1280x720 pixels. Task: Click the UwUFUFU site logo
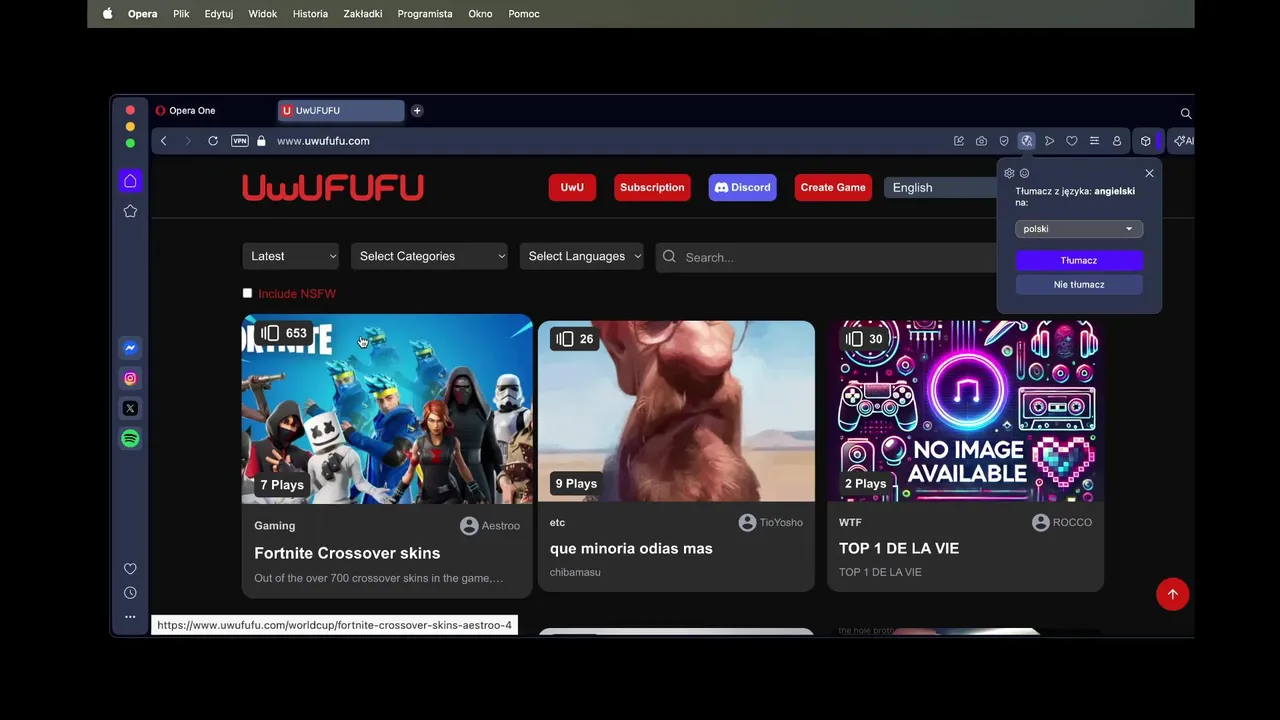(333, 187)
